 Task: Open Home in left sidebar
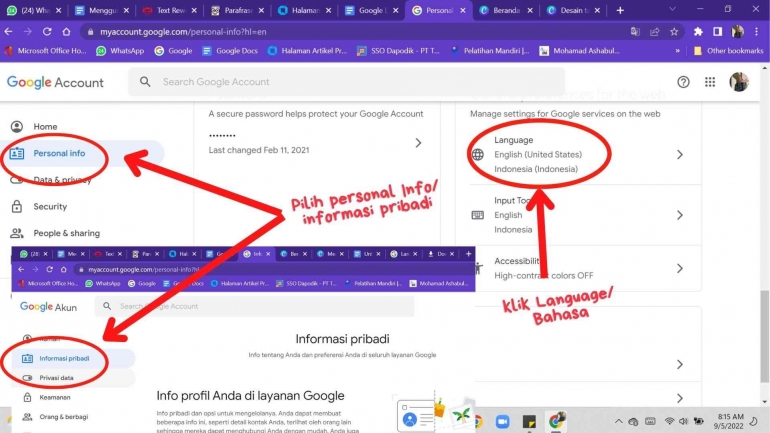[x=45, y=127]
